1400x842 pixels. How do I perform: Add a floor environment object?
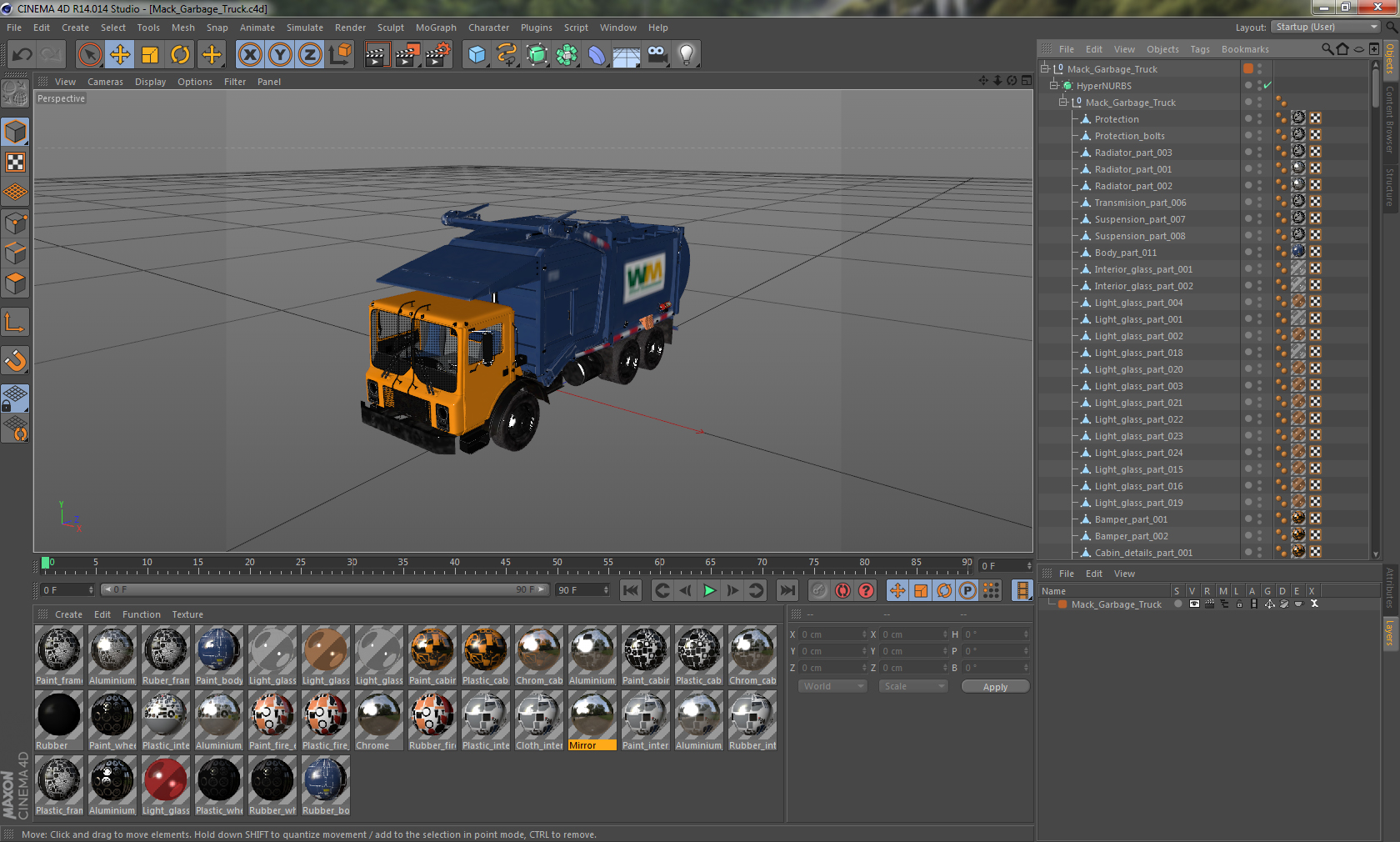(627, 55)
